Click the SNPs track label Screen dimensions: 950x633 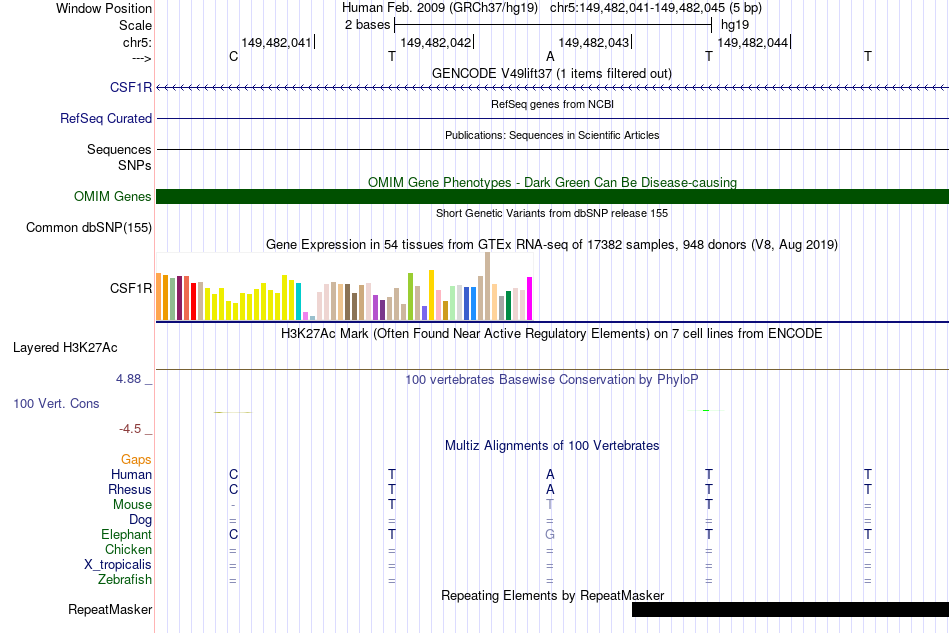(135, 165)
